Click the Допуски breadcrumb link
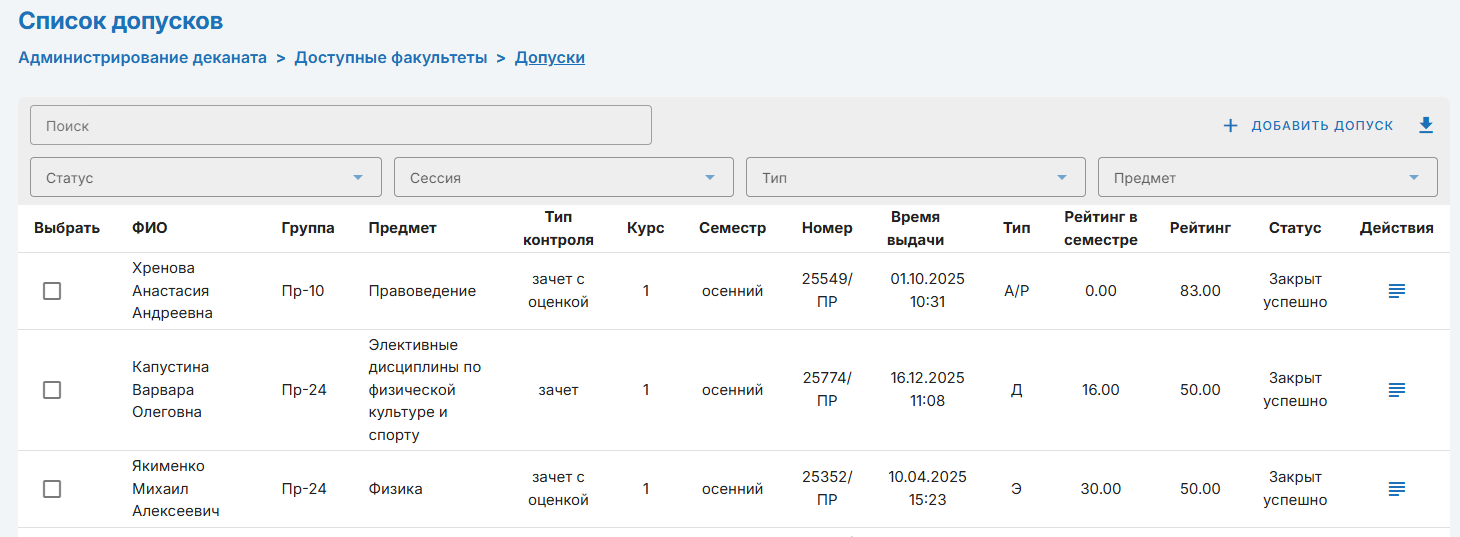Image resolution: width=1460 pixels, height=537 pixels. pyautogui.click(x=550, y=58)
